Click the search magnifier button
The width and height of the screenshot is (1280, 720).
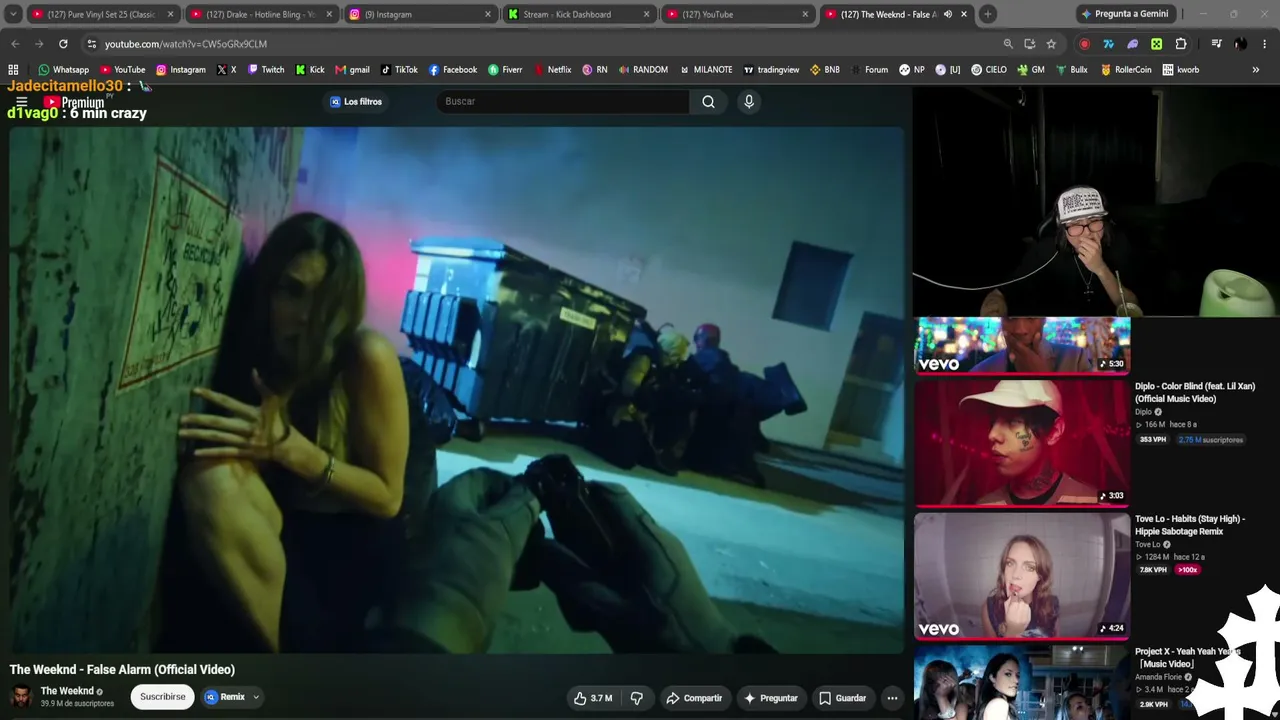[708, 101]
